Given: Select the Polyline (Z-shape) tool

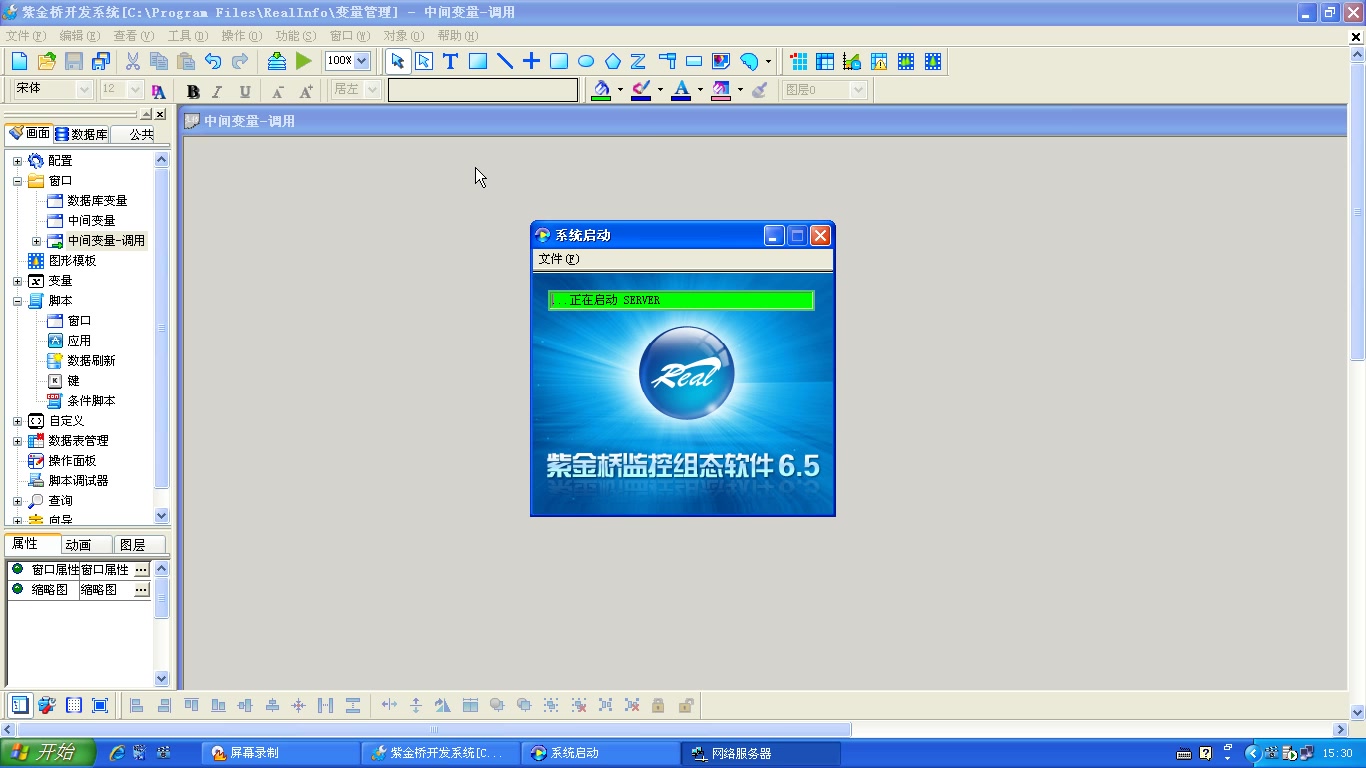Looking at the screenshot, I should click(638, 61).
